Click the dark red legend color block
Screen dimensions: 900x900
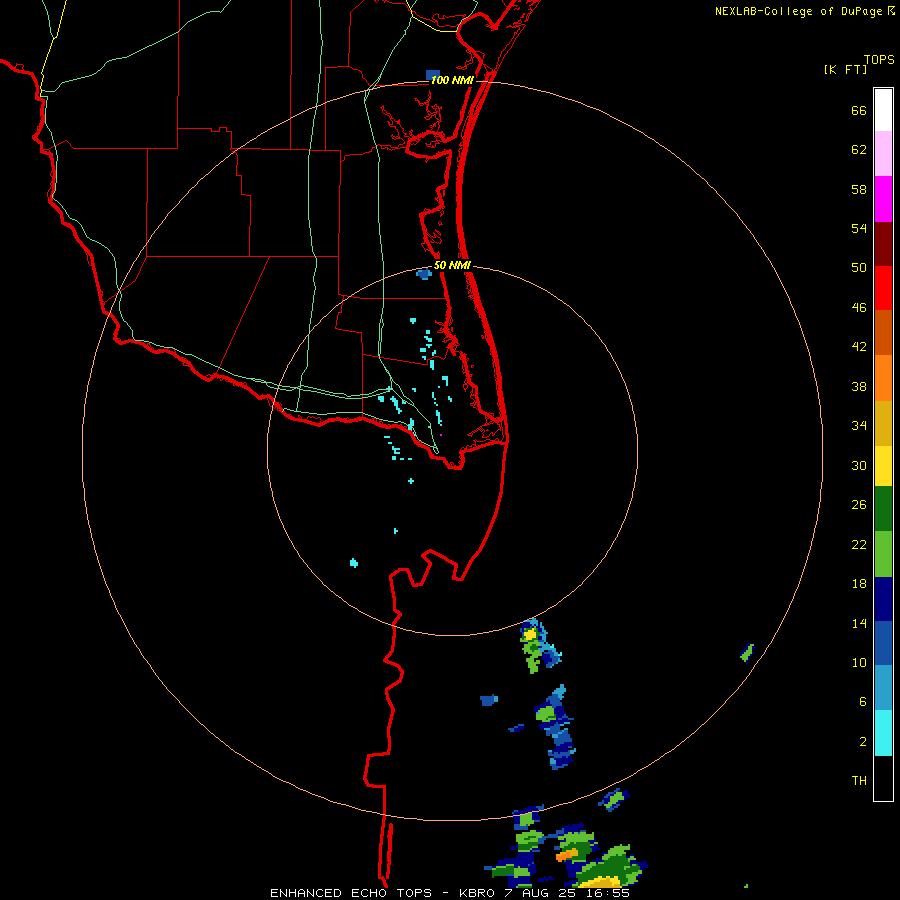coord(883,244)
